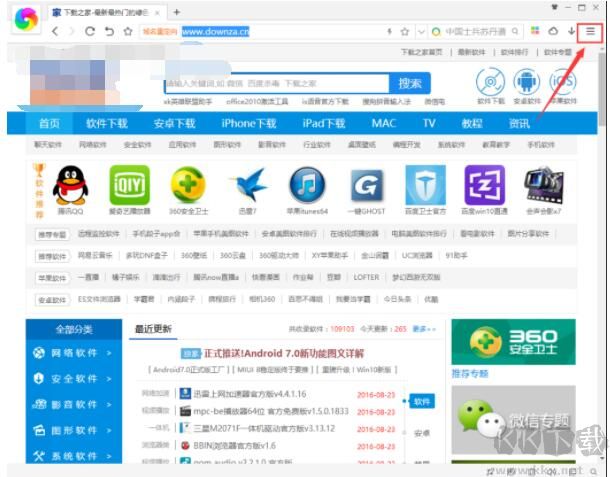
Task: Click the 全部分类 sidebar header
Action: click(74, 330)
